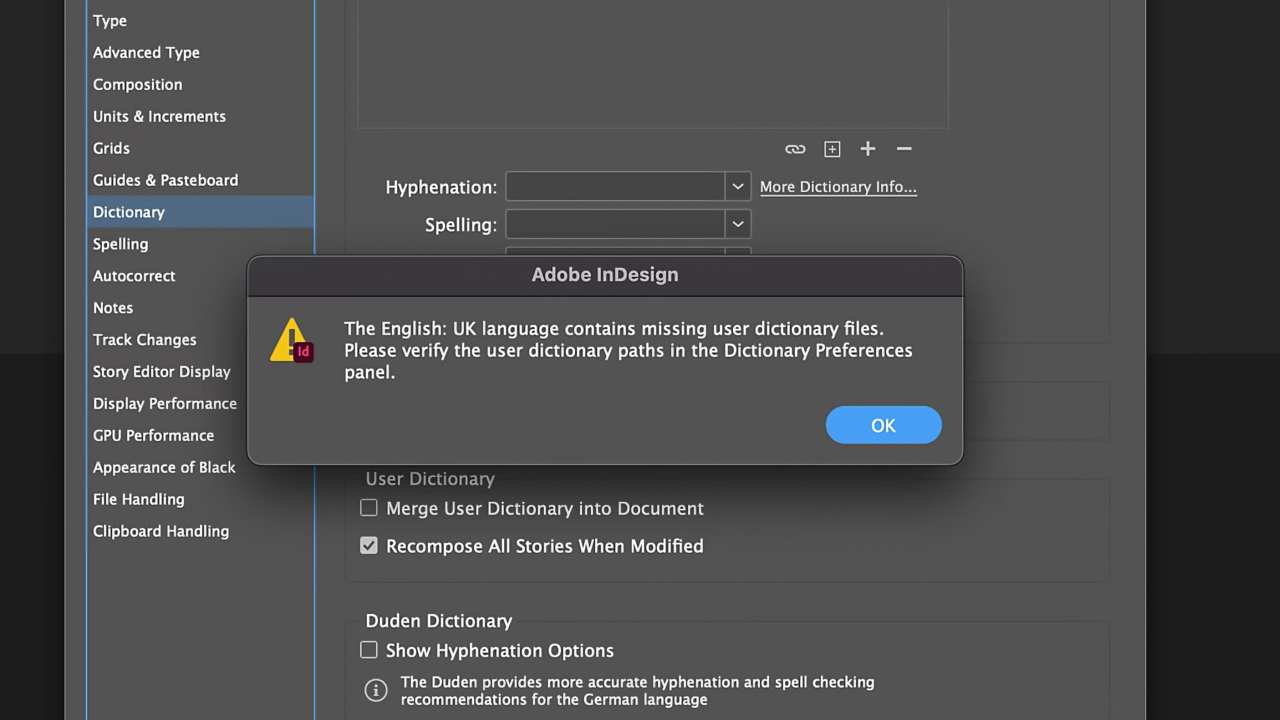Click the Hyphenation field label

pos(441,187)
